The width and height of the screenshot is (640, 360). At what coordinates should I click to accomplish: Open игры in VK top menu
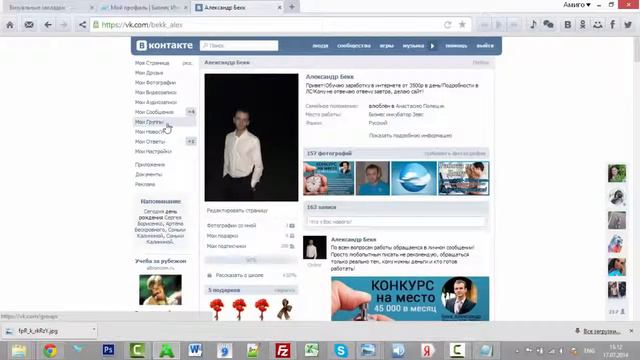click(x=387, y=46)
